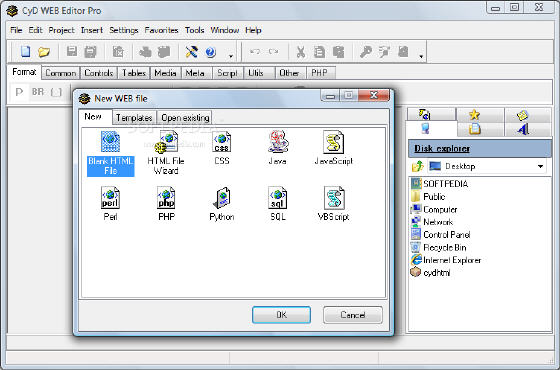Choose the HTML File Wizard icon
560x370 pixels.
(166, 141)
